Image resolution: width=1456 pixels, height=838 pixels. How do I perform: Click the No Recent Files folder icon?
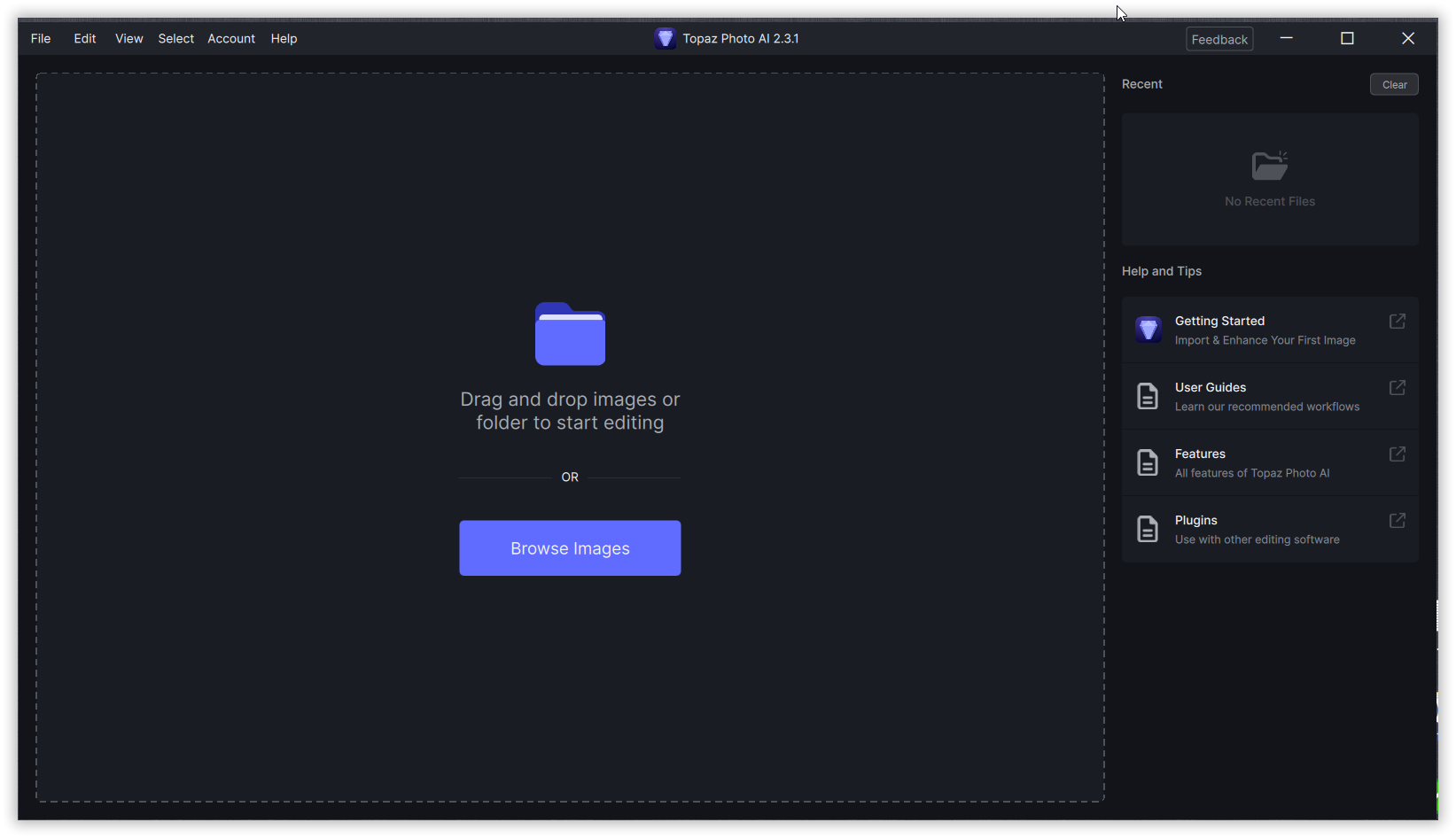tap(1270, 165)
